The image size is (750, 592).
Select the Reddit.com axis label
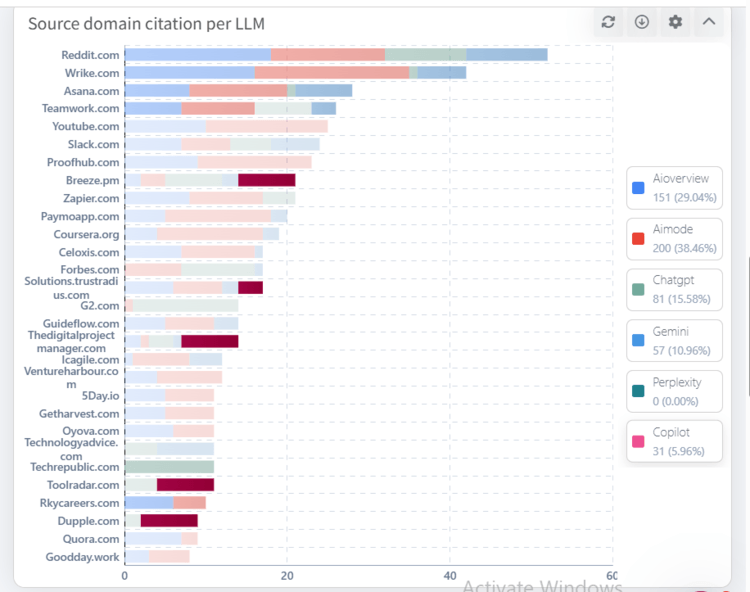[90, 55]
